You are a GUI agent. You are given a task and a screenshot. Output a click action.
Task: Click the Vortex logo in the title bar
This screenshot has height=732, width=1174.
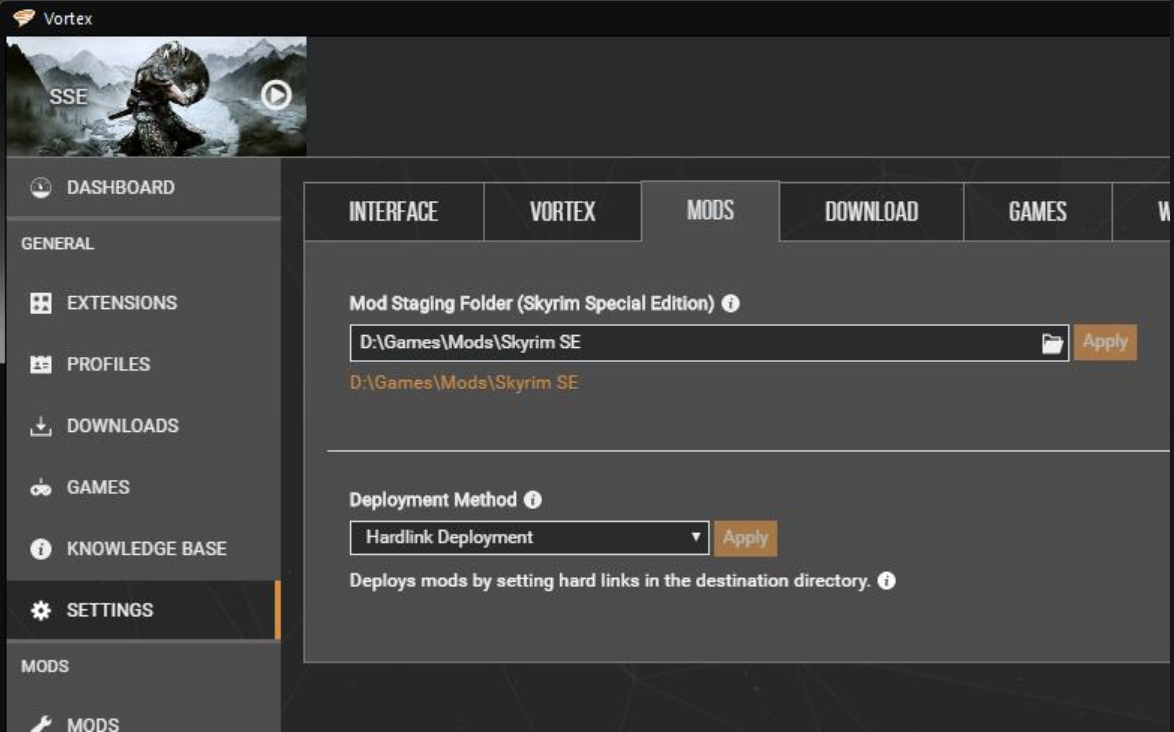[x=24, y=17]
